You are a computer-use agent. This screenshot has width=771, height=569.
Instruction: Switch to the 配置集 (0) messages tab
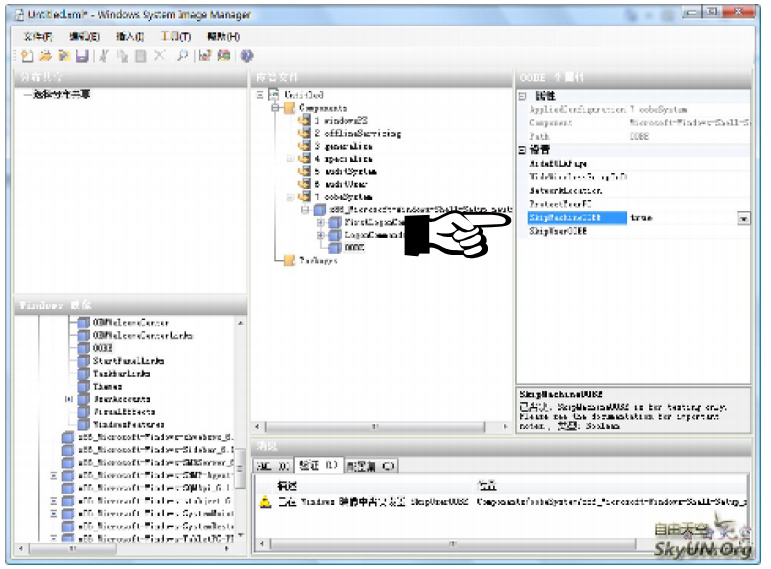[x=370, y=466]
